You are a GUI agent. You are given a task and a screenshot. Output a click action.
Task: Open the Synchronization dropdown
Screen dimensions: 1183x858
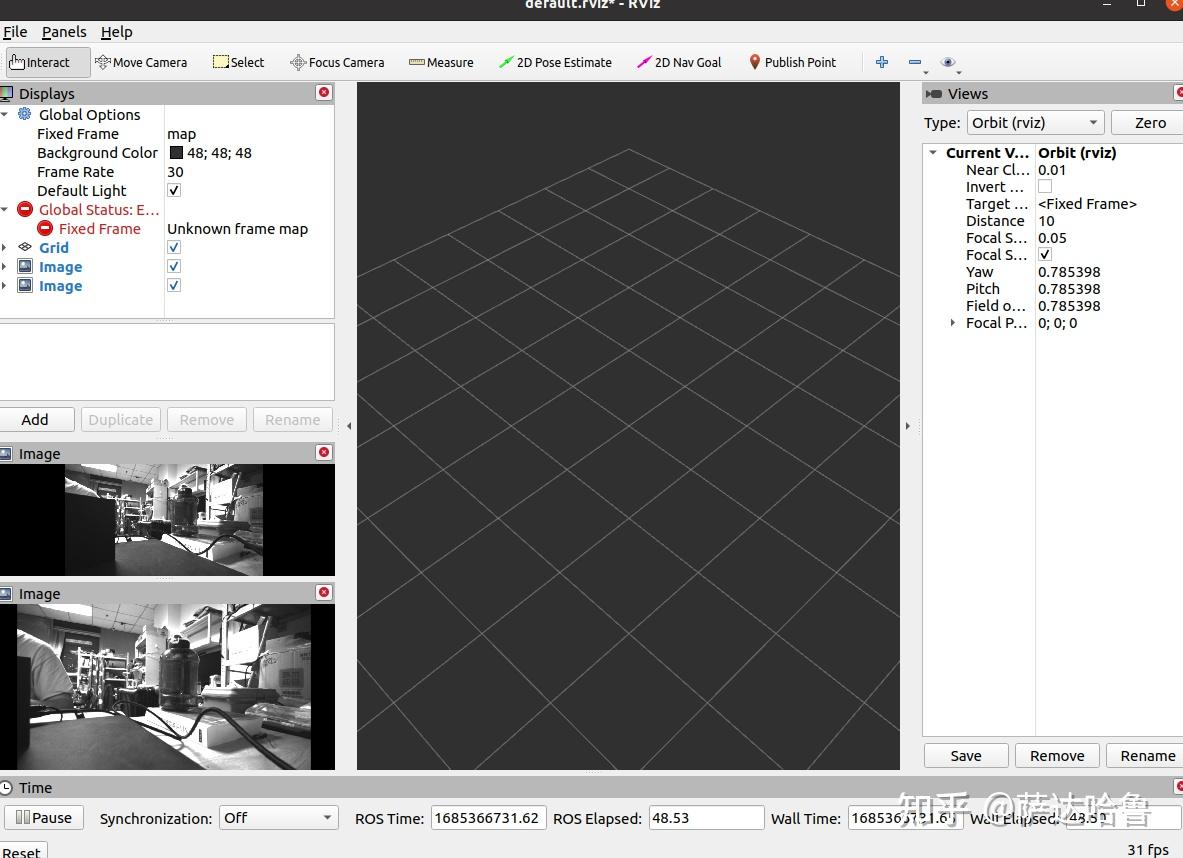[x=278, y=817]
